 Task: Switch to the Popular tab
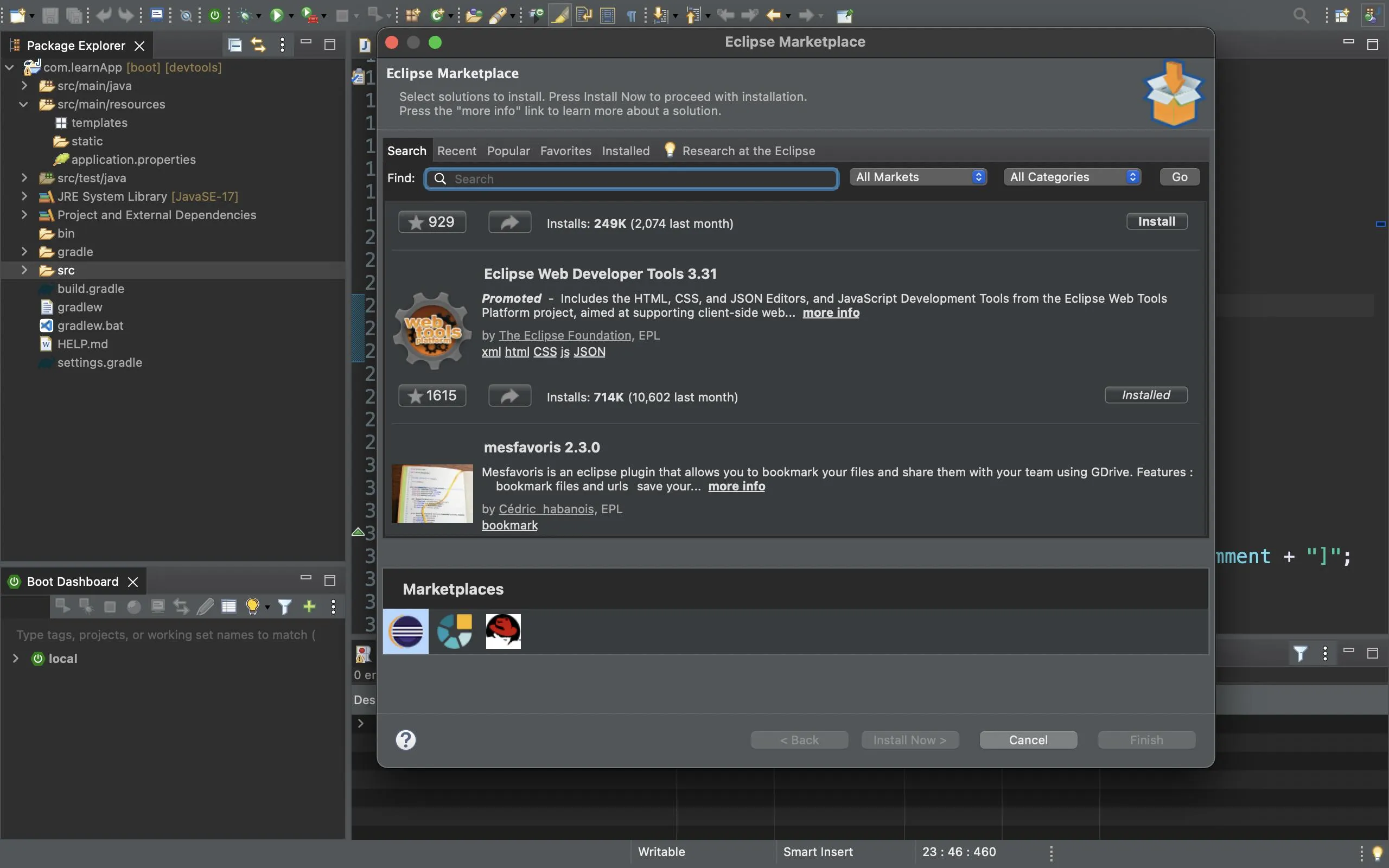pos(508,151)
